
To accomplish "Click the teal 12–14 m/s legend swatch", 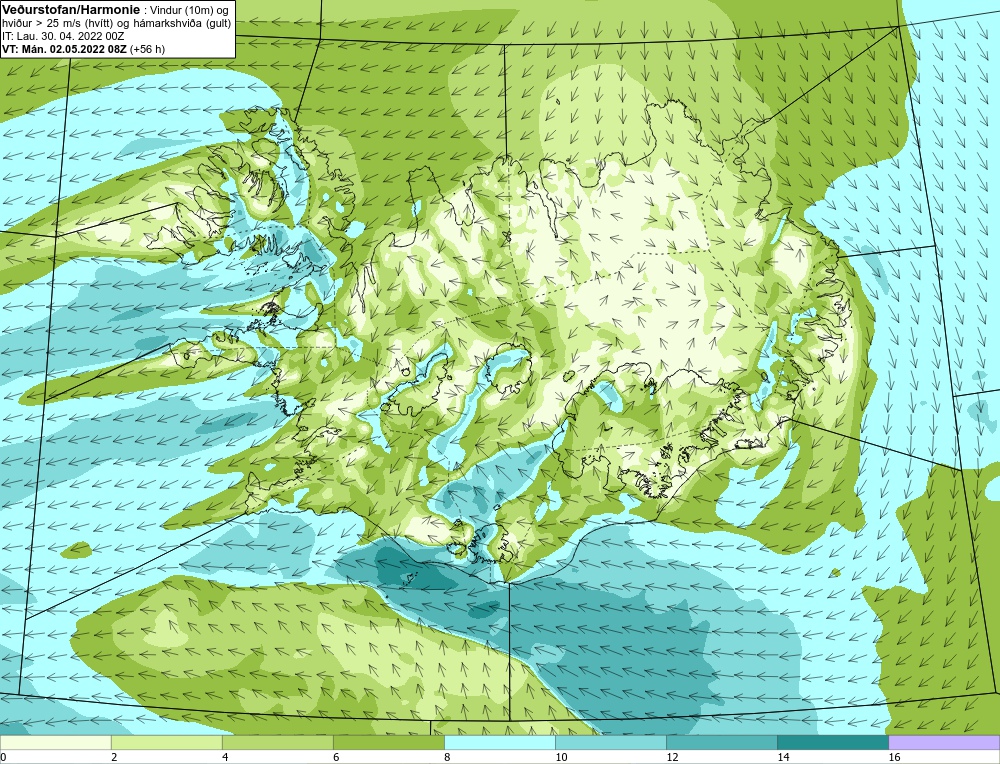I will (x=721, y=742).
